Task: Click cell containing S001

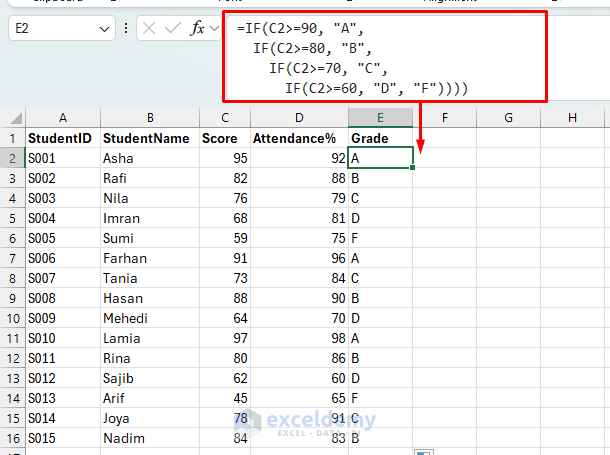Action: click(63, 158)
